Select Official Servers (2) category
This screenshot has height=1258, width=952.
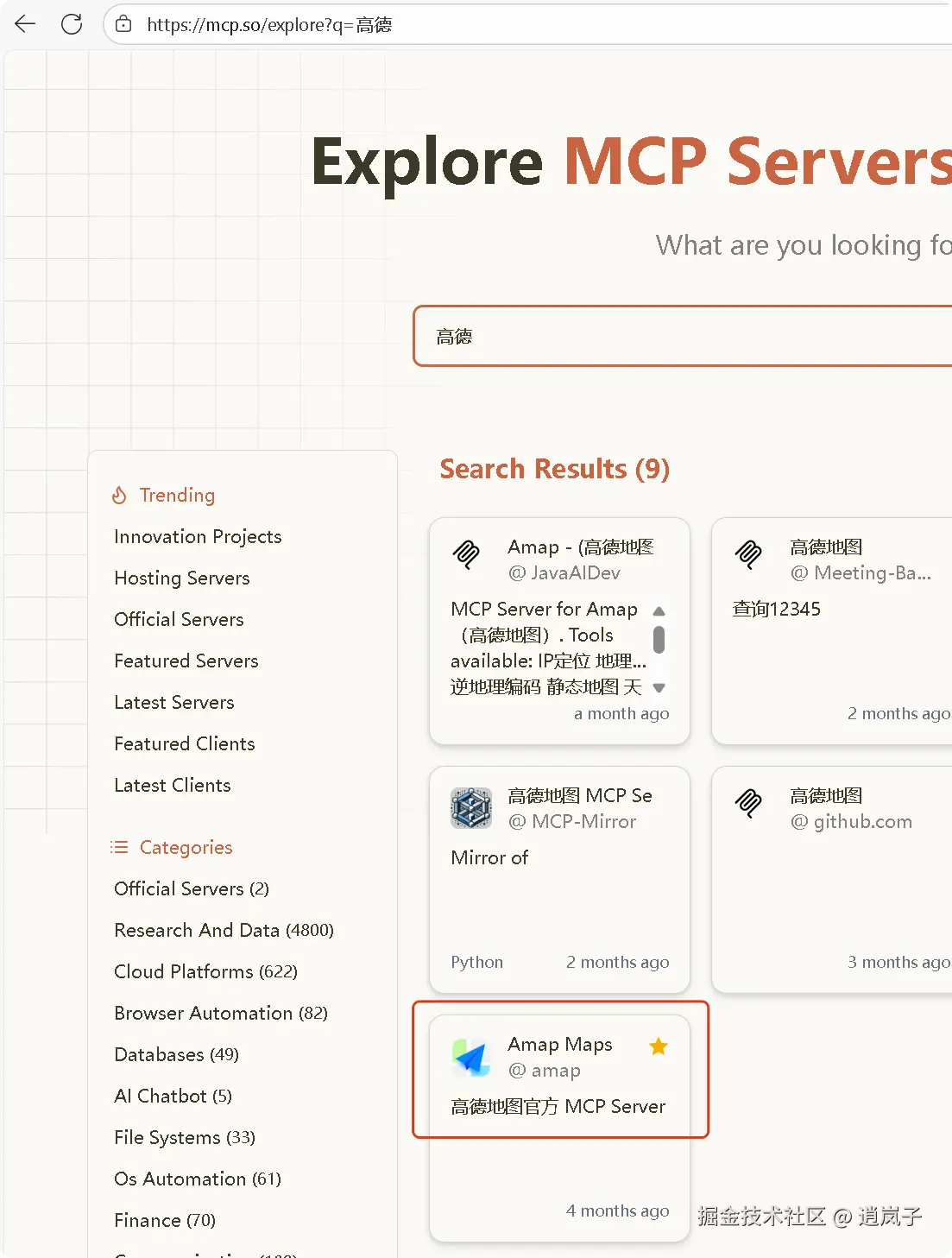(192, 888)
